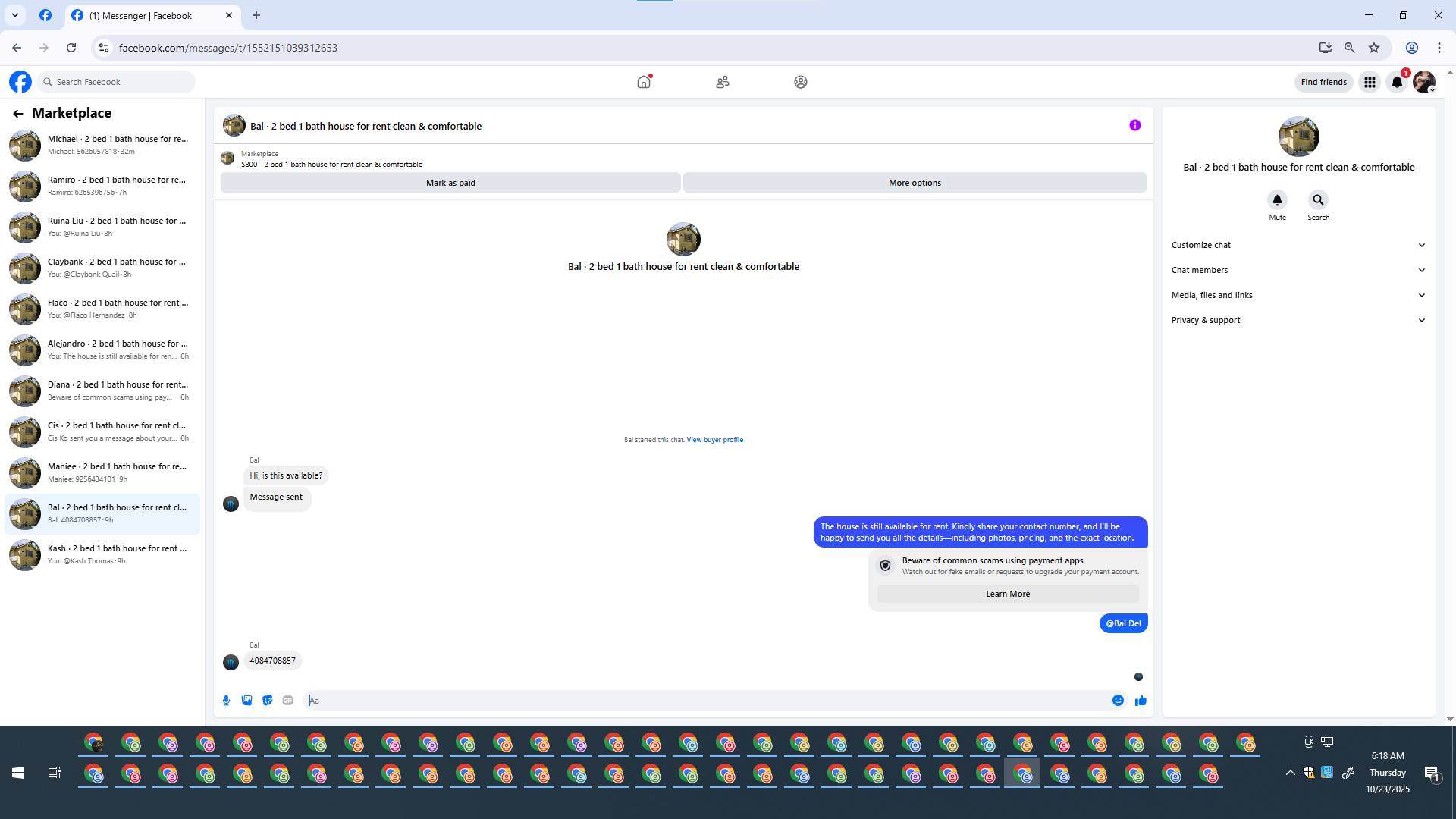Toggle the conversation information panel

coord(1134,126)
